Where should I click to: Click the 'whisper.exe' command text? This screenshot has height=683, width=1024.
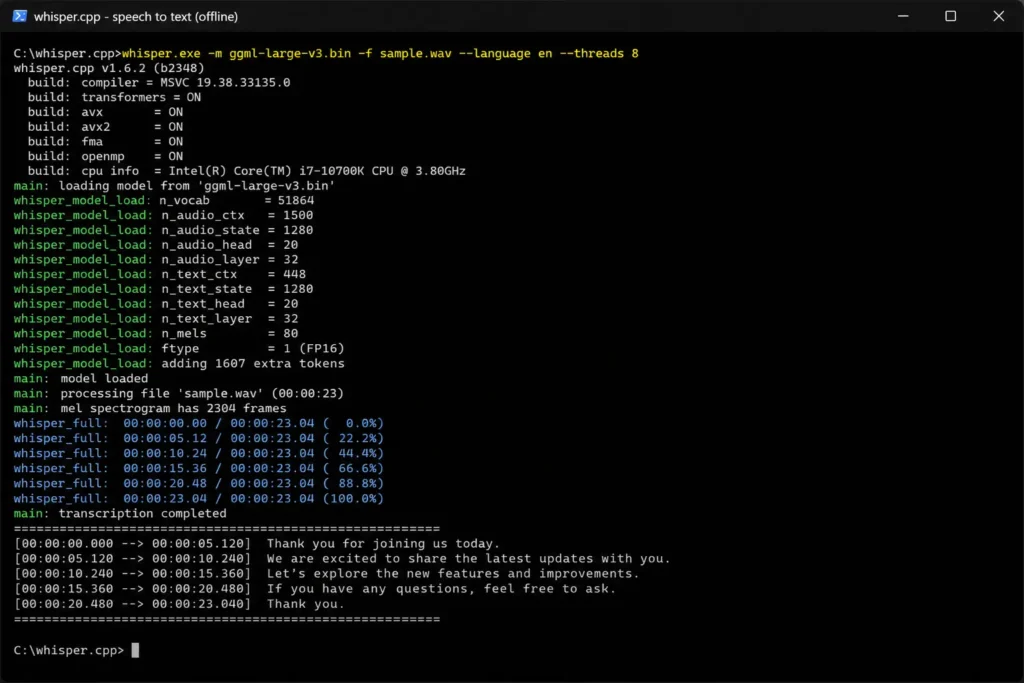161,54
